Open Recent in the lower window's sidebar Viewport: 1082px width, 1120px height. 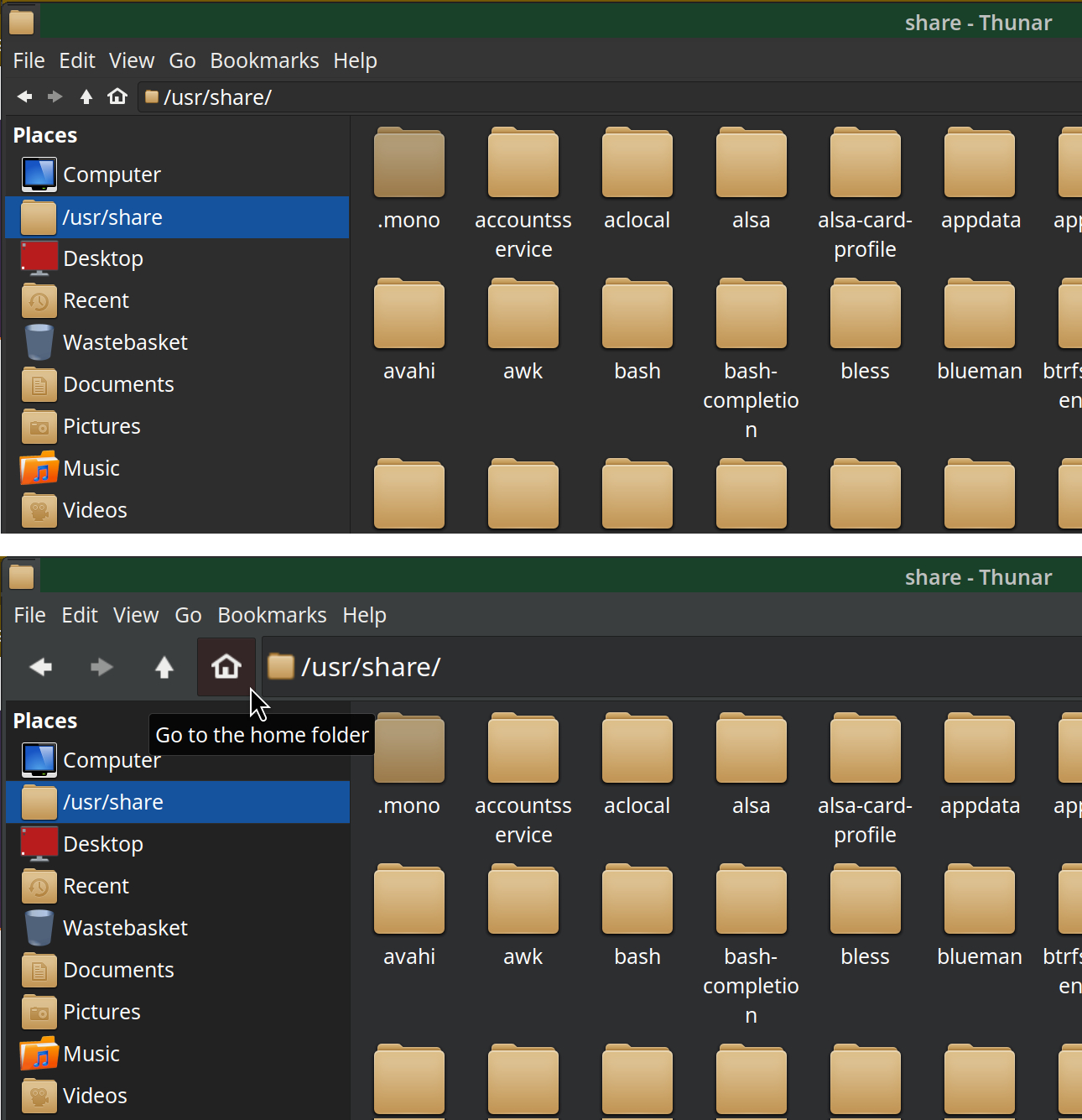click(x=178, y=886)
